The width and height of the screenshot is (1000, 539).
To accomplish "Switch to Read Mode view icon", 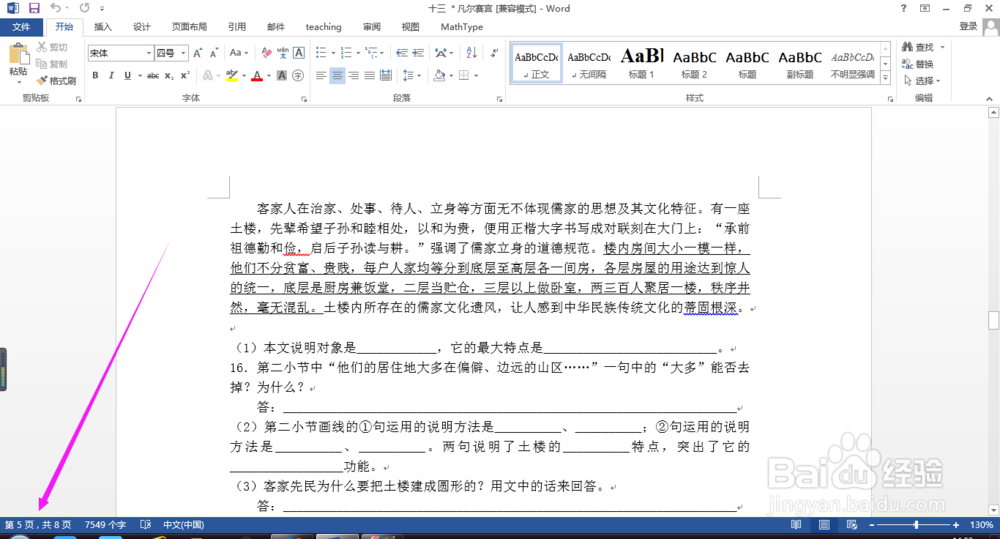I will click(x=796, y=524).
